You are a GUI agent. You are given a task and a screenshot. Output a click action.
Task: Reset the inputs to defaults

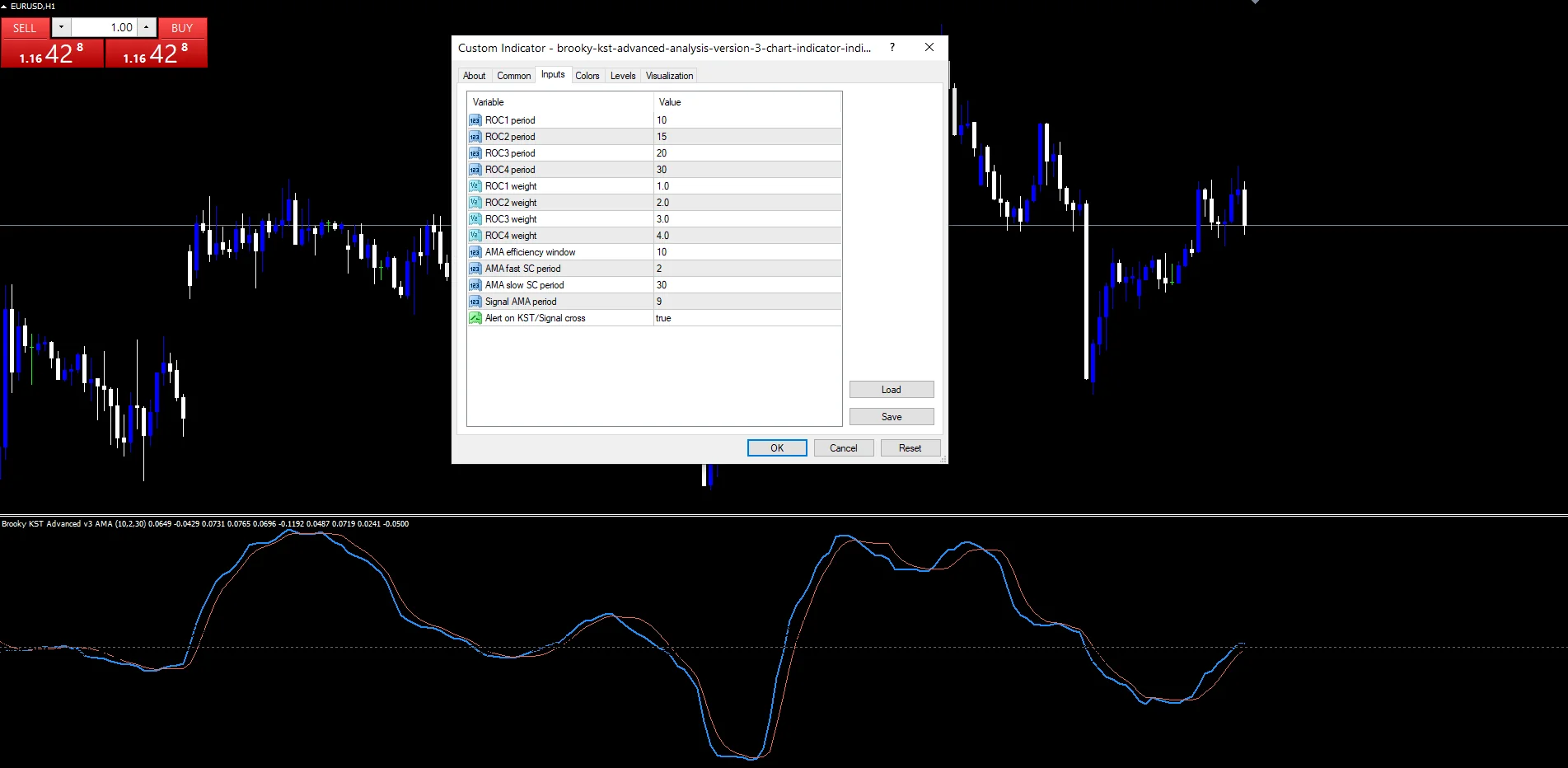(x=910, y=448)
